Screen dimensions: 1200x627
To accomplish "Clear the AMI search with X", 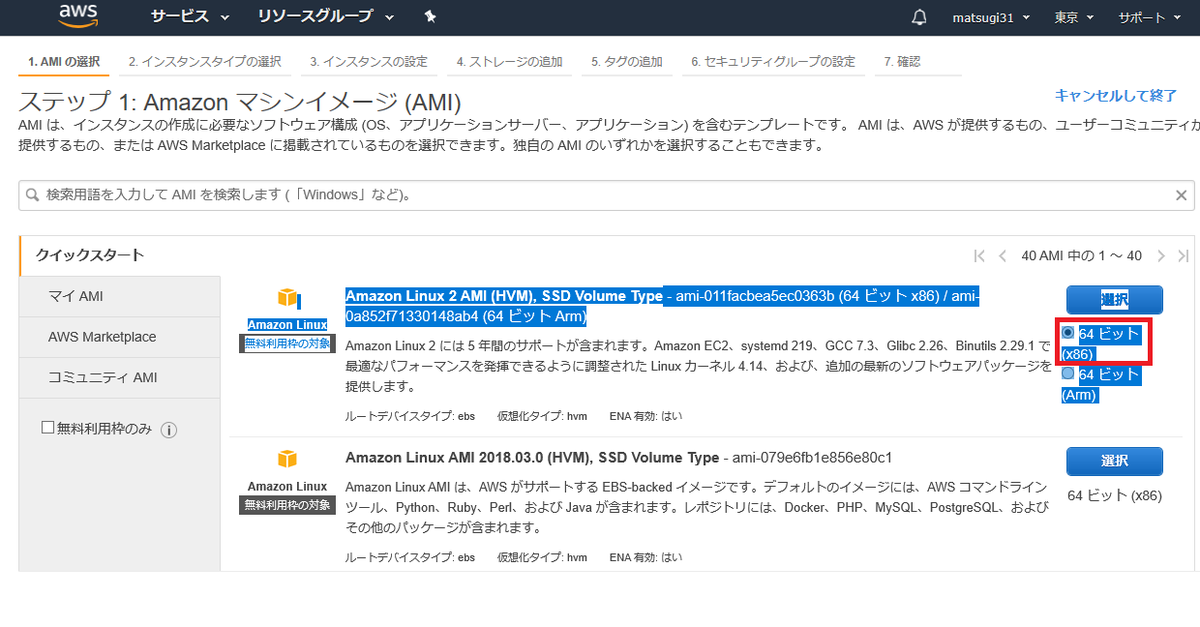I will coord(1181,195).
